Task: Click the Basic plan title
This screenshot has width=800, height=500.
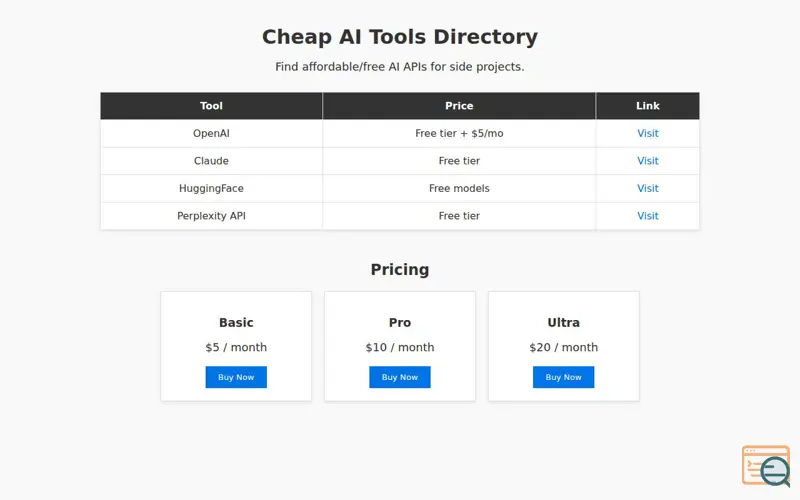Action: tap(236, 322)
